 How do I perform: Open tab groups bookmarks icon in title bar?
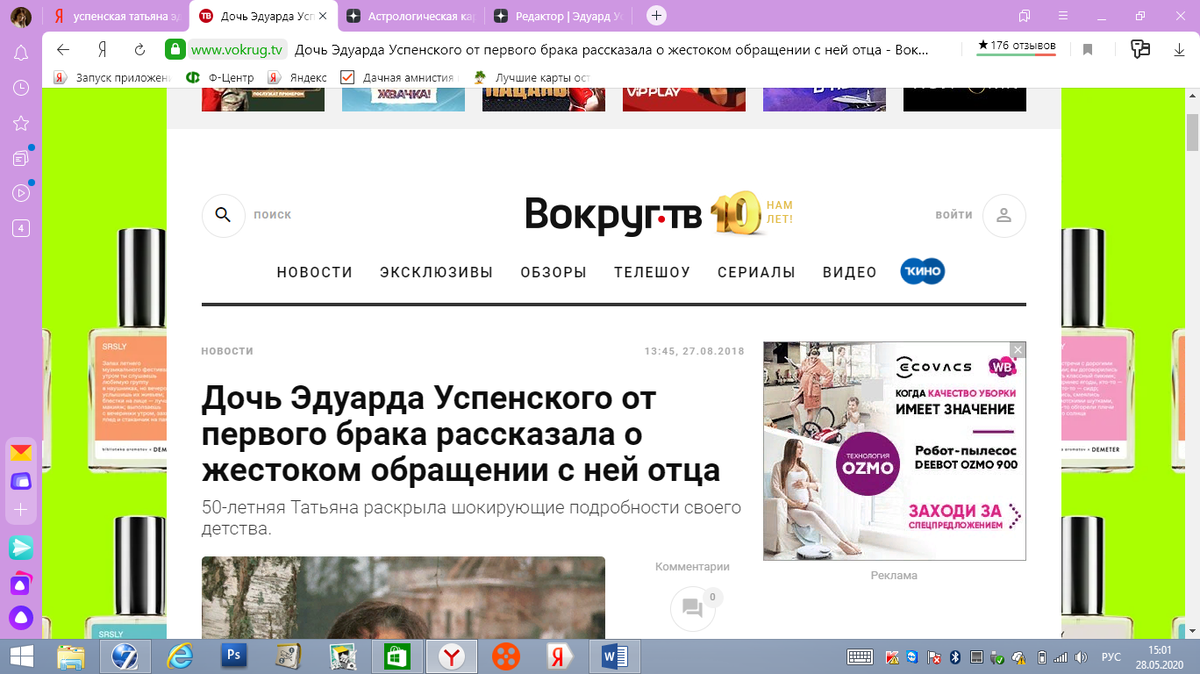tap(1024, 16)
